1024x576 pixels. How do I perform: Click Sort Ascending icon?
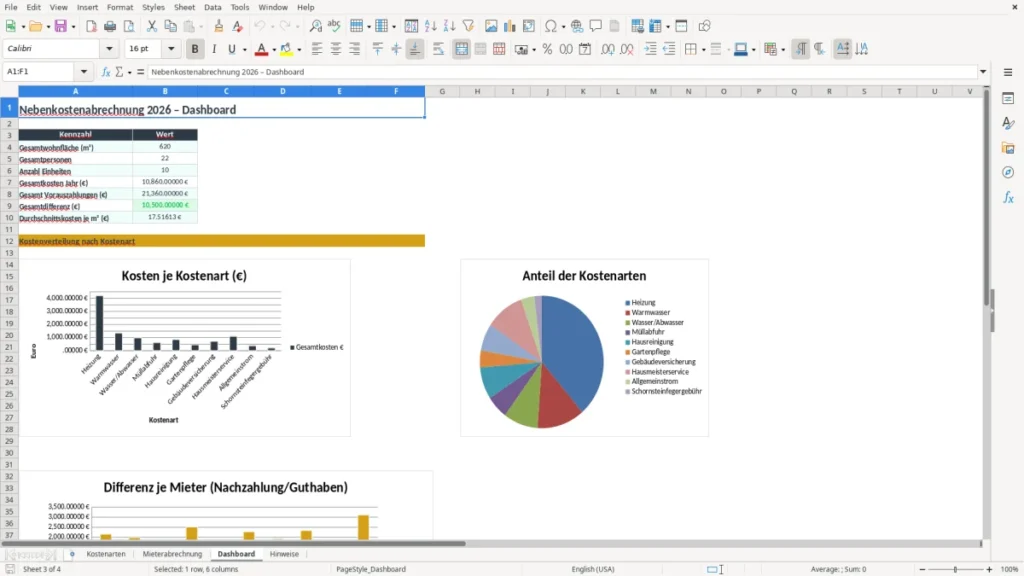[x=430, y=26]
